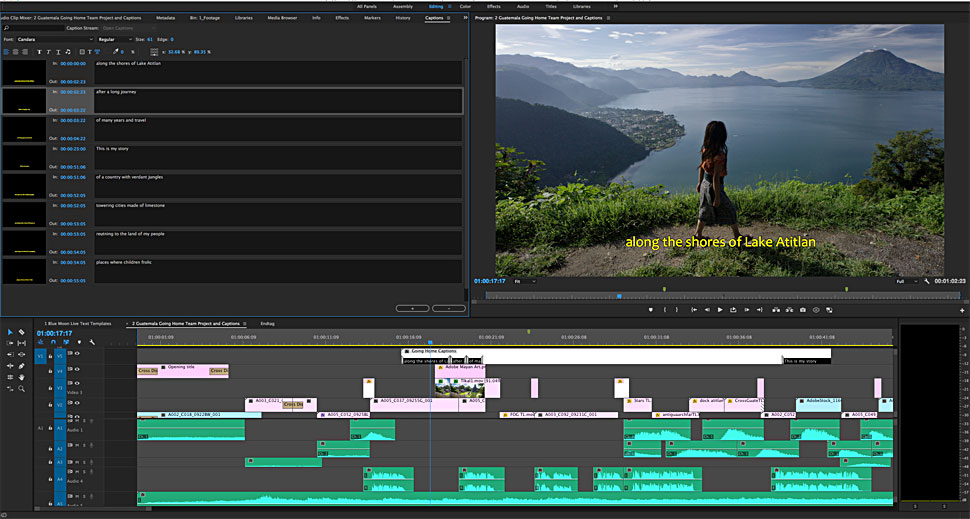
Task: Click the Add Marker icon in Program monitor
Action: click(x=650, y=310)
